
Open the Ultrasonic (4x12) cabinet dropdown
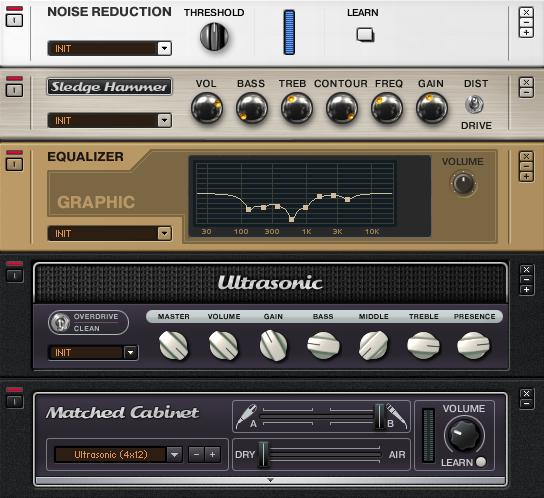(x=175, y=454)
